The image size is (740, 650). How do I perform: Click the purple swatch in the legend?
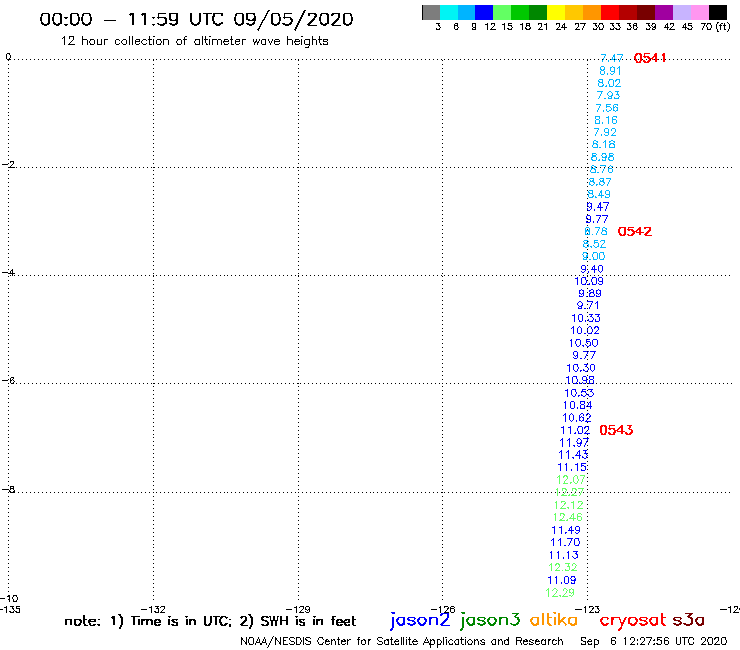tap(664, 12)
